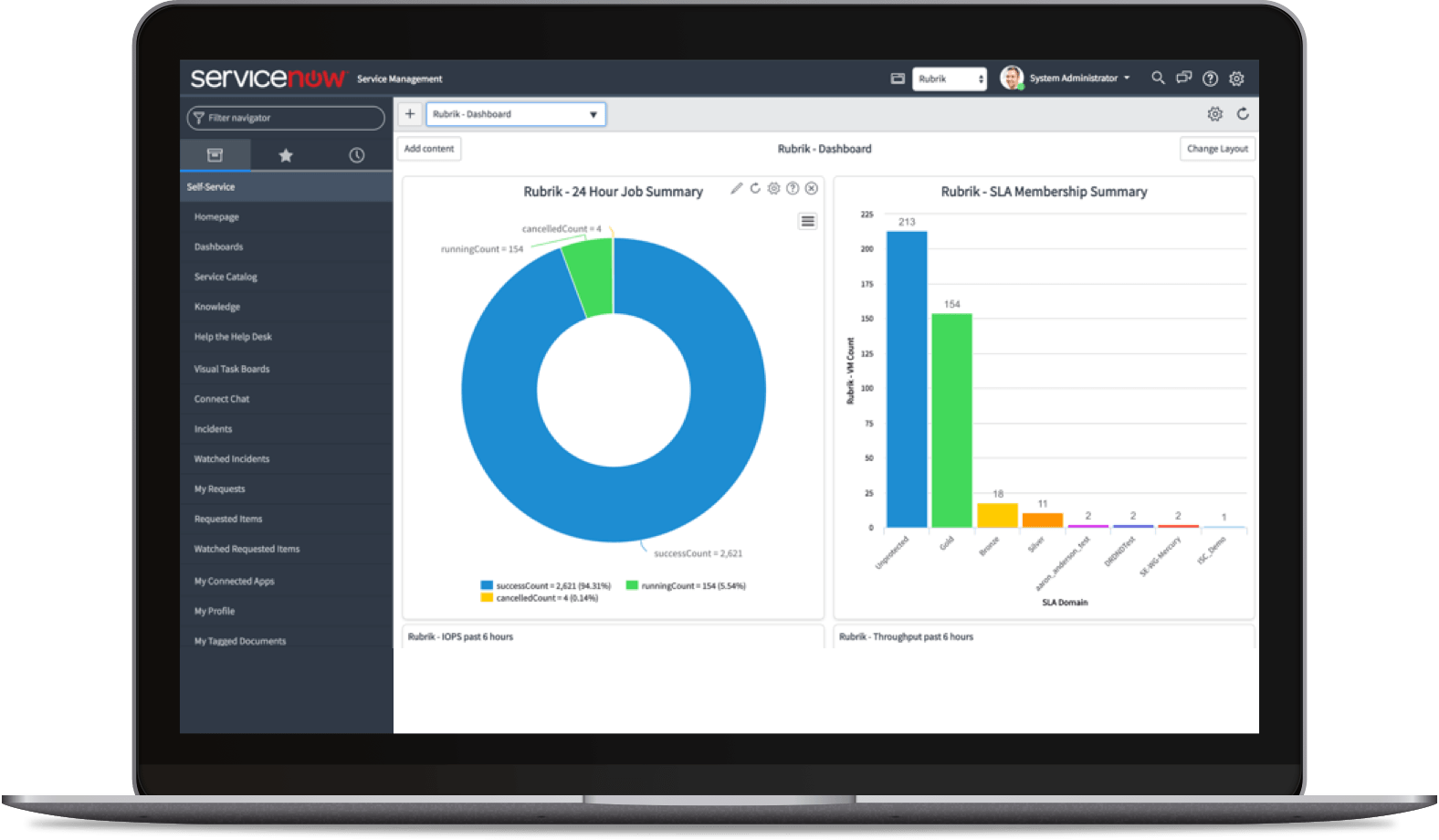Collapse the Self-Service menu section

pyautogui.click(x=286, y=187)
